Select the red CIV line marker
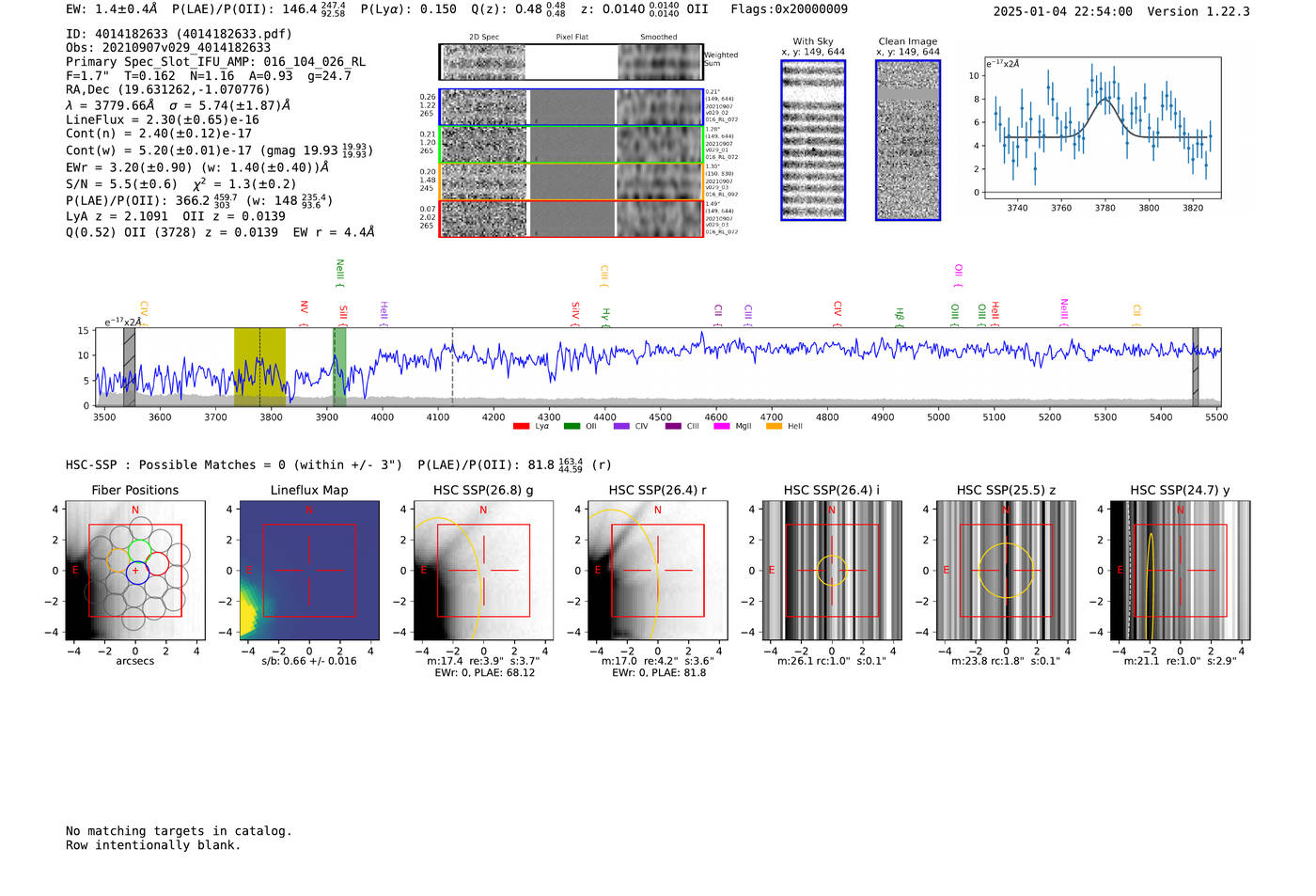 tap(838, 314)
